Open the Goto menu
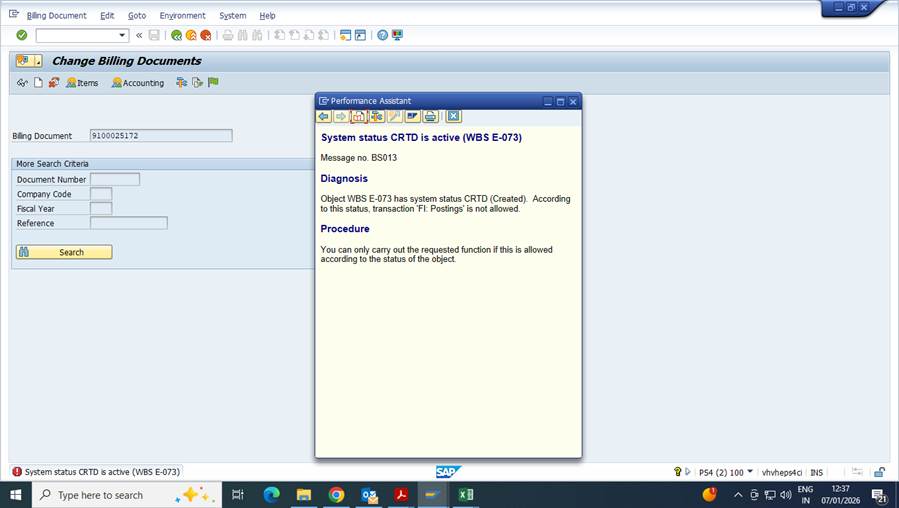Image resolution: width=899 pixels, height=508 pixels. pos(137,16)
